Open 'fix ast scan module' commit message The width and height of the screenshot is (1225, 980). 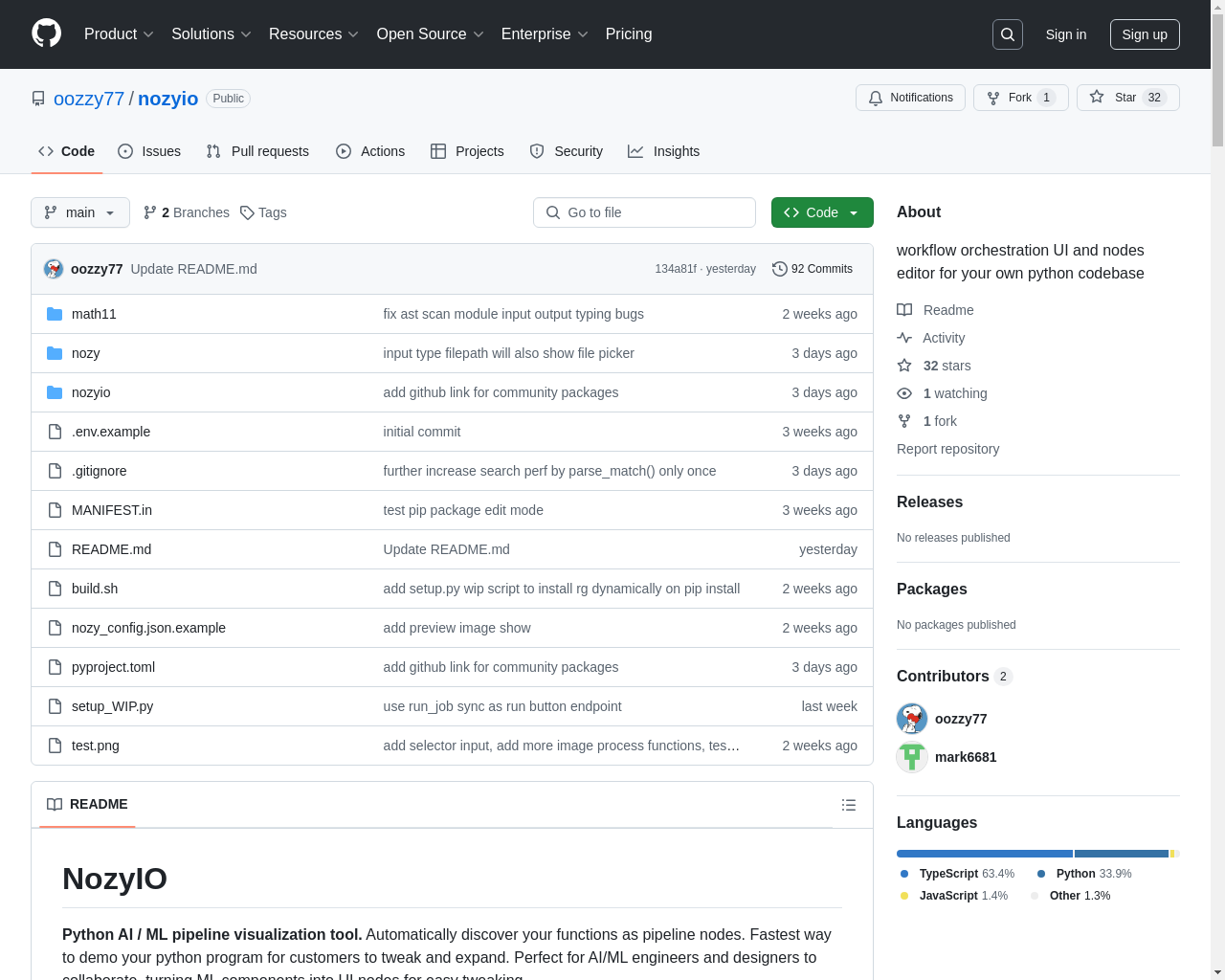[x=513, y=314]
